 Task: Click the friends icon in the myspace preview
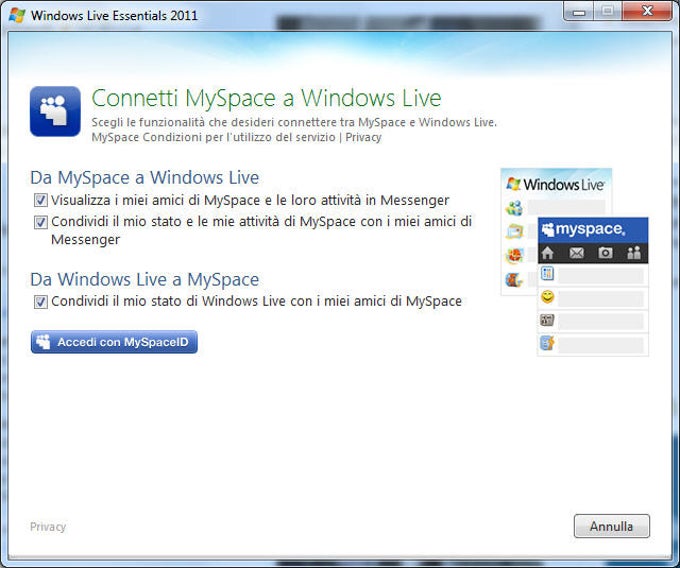[x=634, y=253]
